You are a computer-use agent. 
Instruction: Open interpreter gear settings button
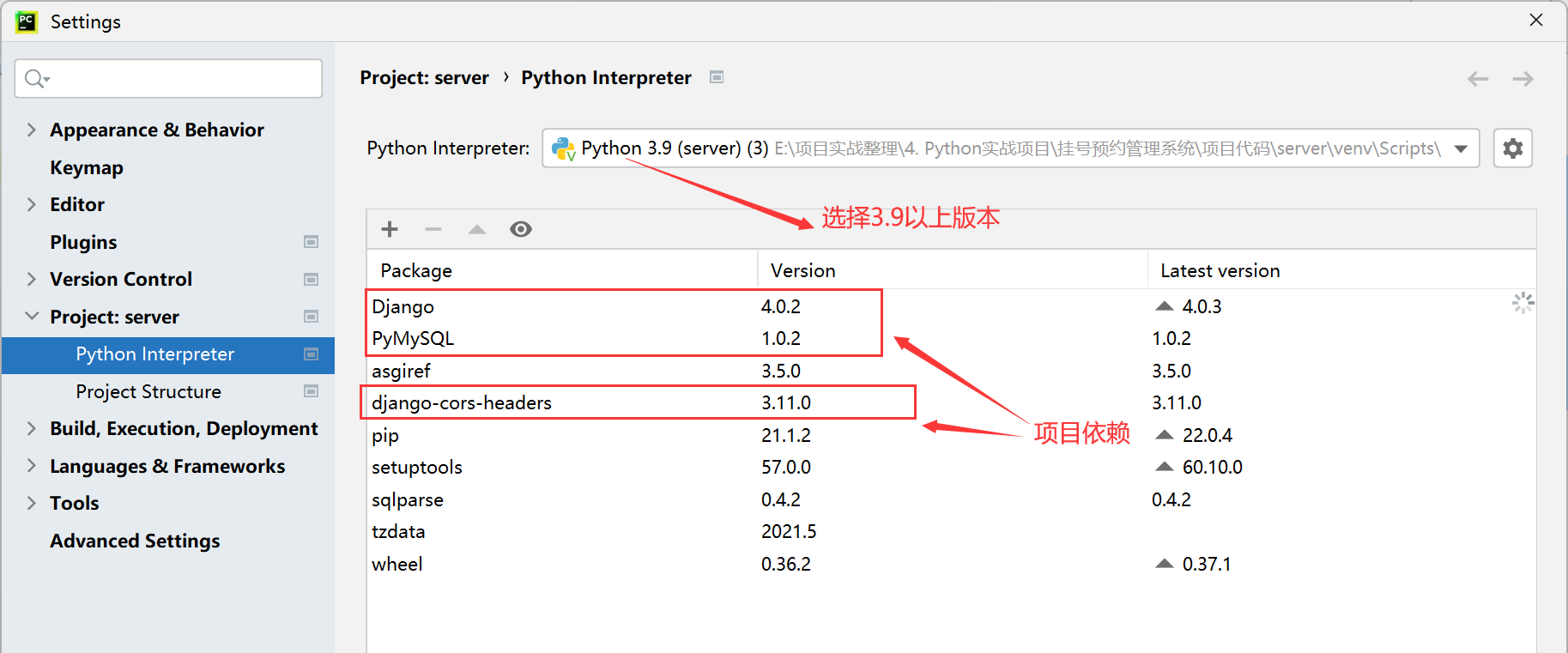1513,148
